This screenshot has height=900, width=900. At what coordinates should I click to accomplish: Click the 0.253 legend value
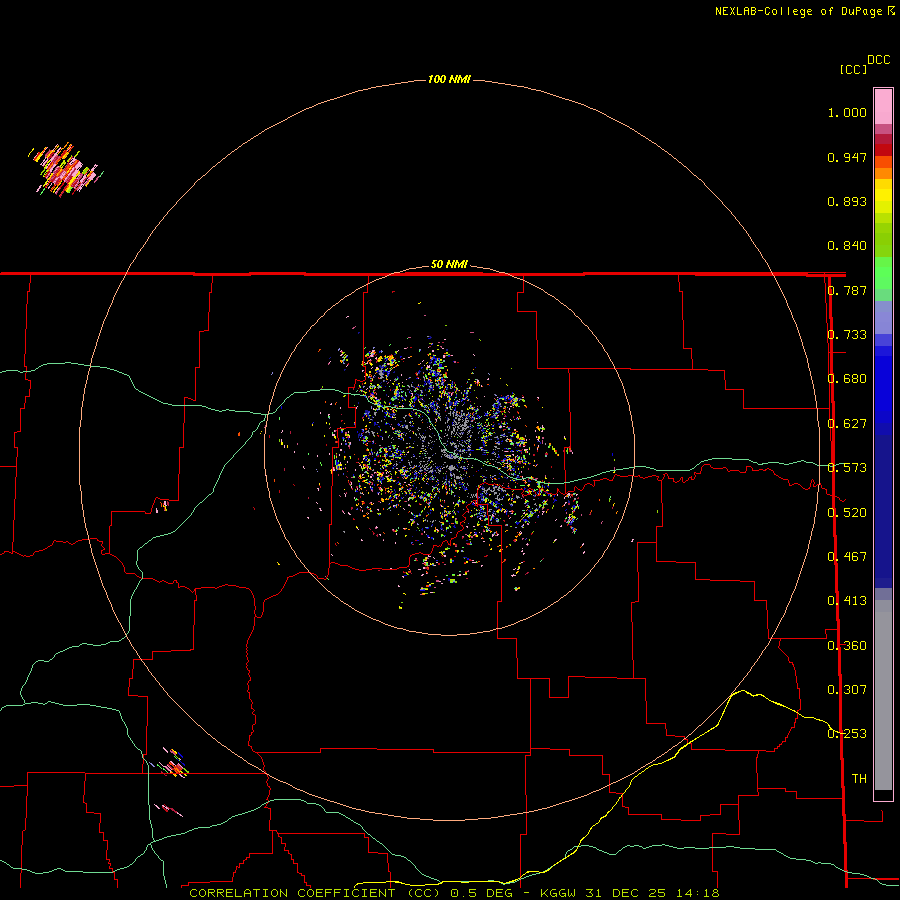click(x=847, y=734)
